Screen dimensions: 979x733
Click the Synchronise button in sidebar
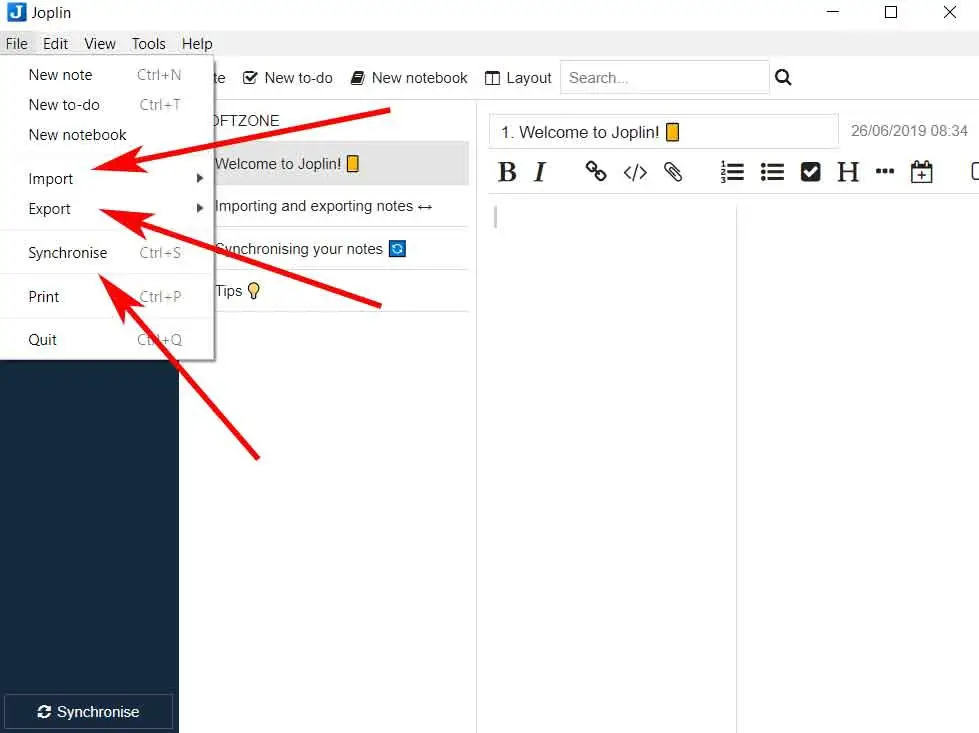(x=88, y=712)
